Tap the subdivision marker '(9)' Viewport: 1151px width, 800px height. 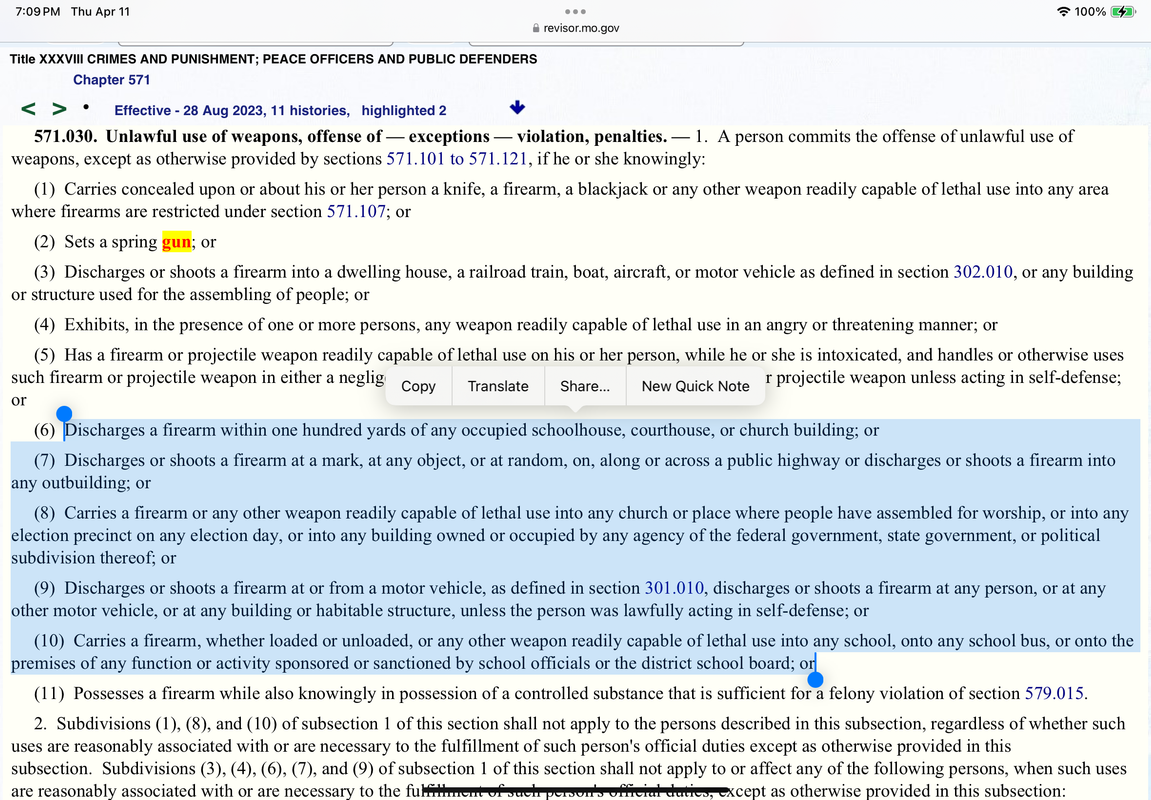pos(44,589)
